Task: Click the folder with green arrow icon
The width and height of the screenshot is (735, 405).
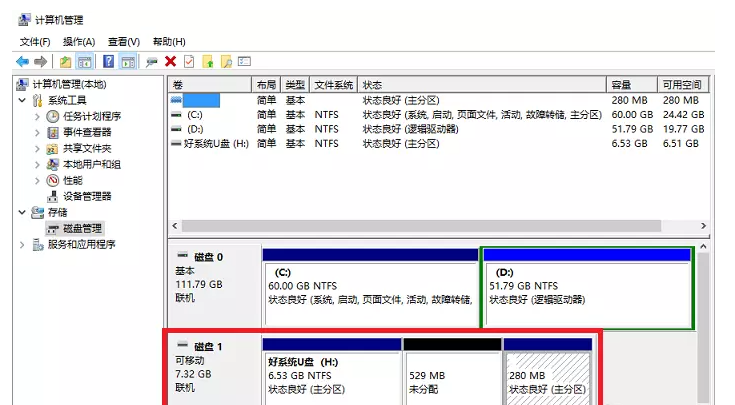Action: pos(208,61)
